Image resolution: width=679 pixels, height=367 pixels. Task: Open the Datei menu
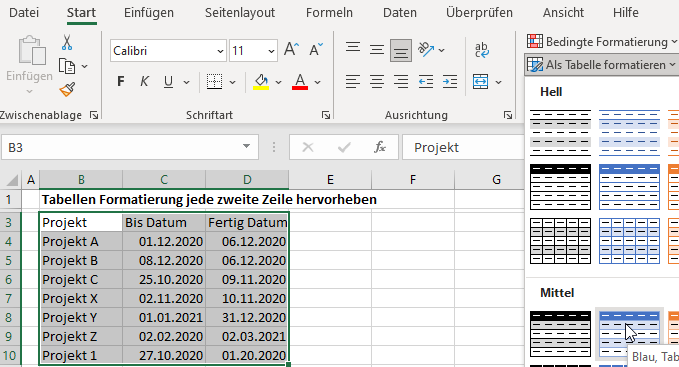tap(24, 13)
